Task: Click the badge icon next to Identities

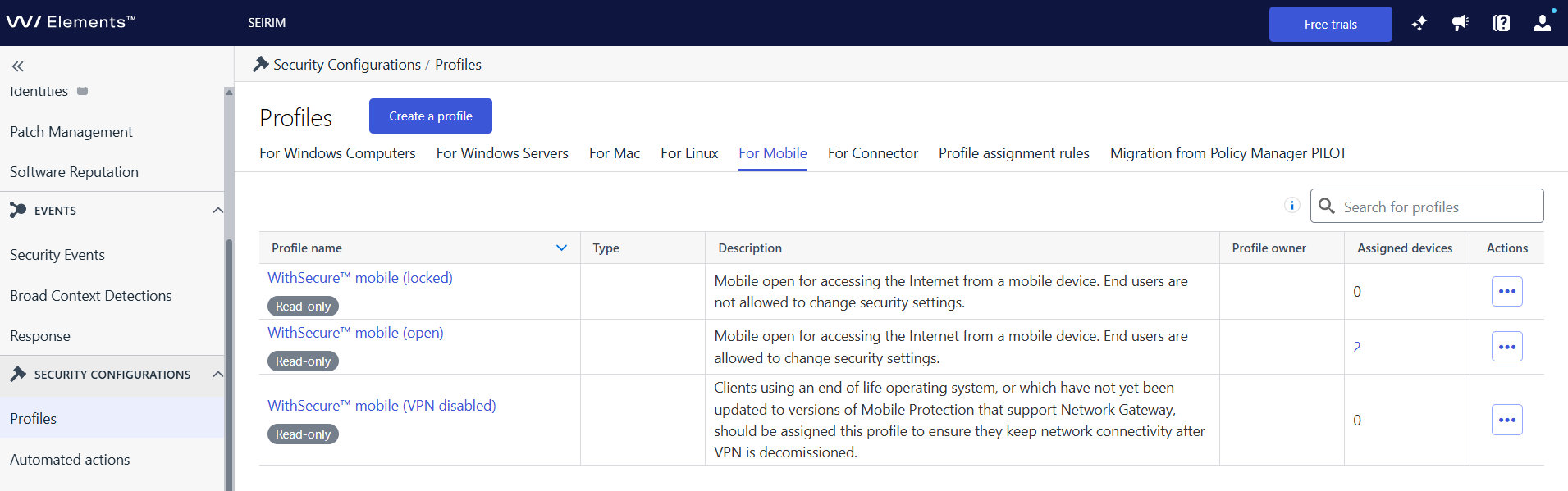Action: 82,91
